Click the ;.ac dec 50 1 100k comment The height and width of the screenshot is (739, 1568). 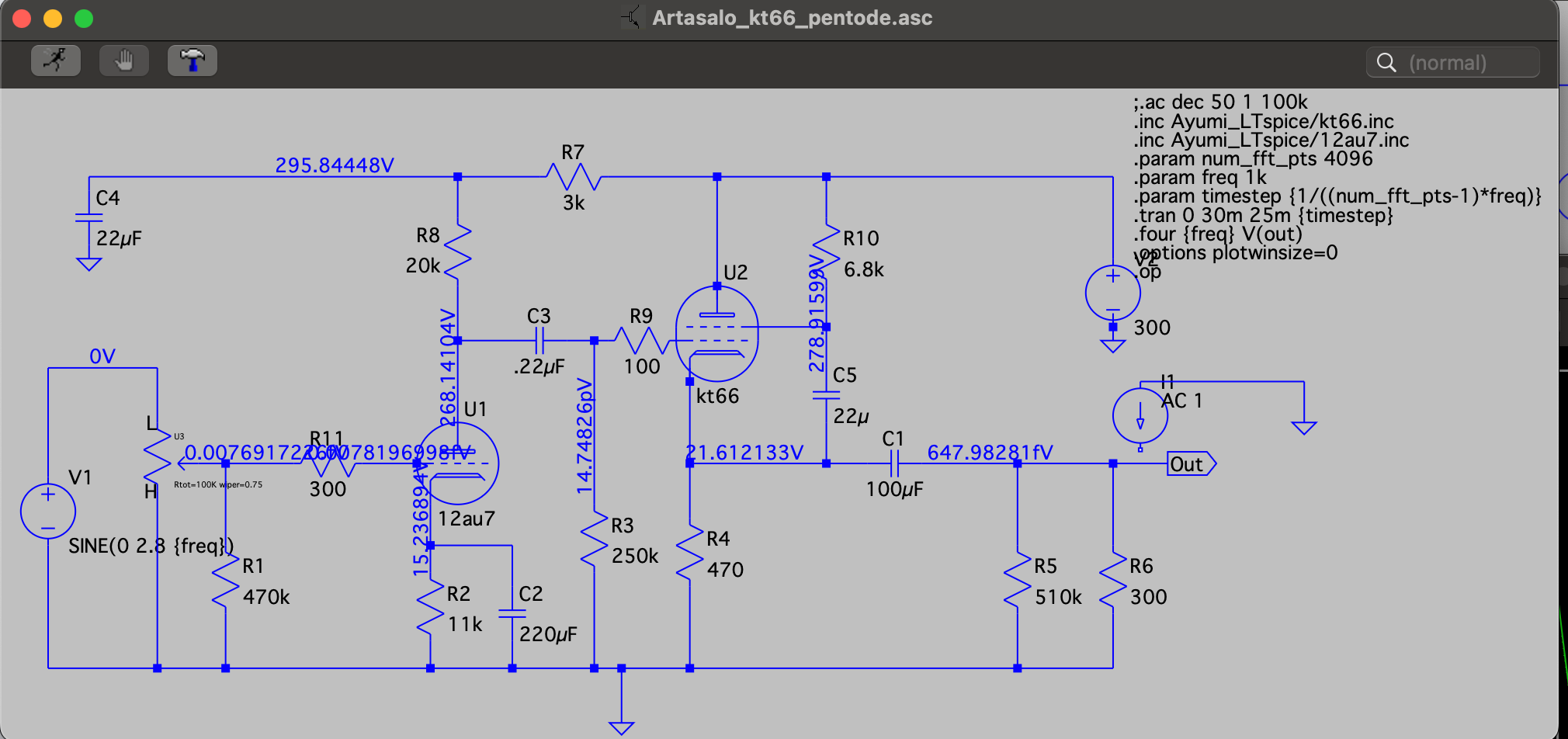(1220, 102)
